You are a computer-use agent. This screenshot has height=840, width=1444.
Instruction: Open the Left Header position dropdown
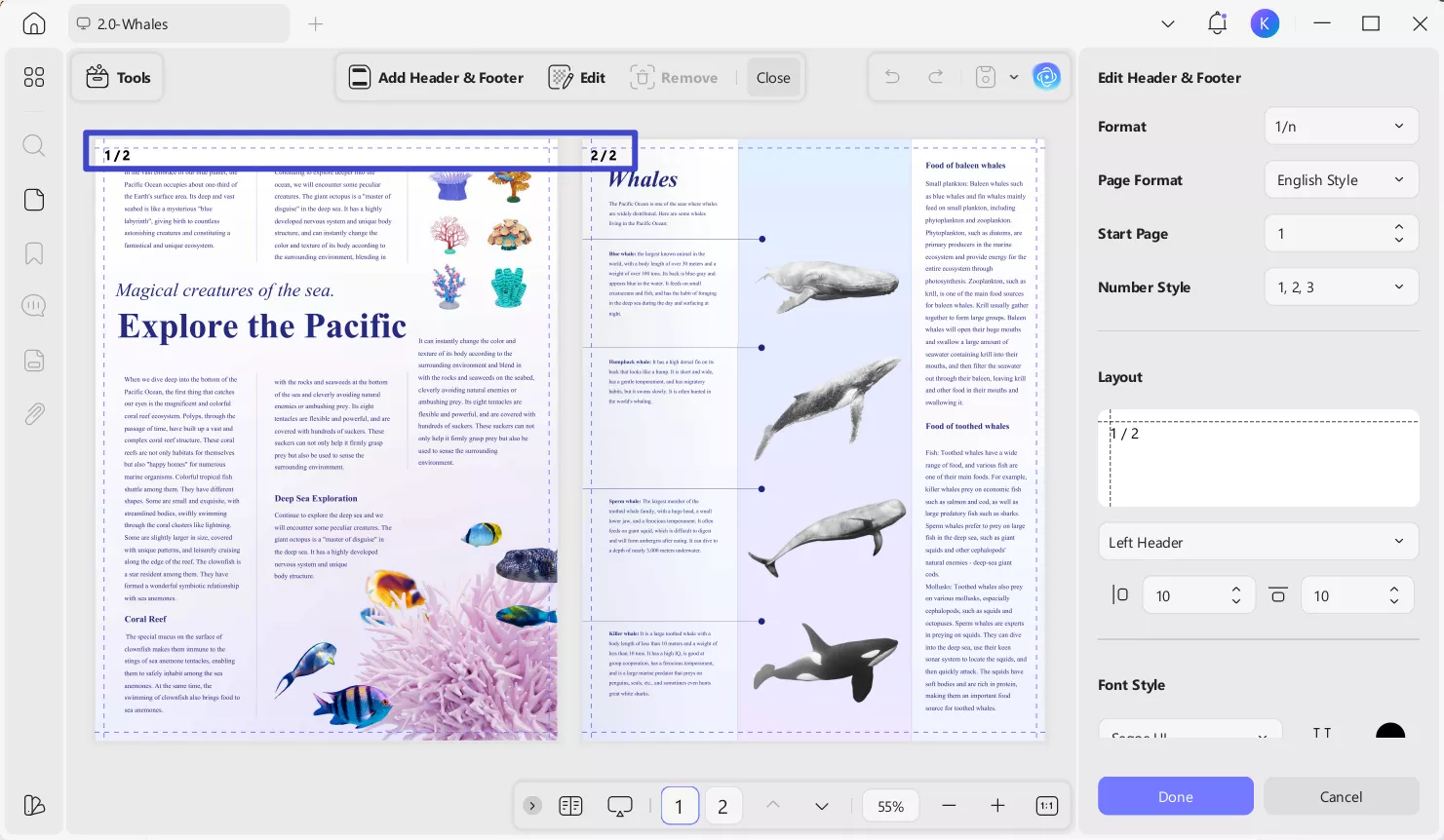[x=1258, y=542]
